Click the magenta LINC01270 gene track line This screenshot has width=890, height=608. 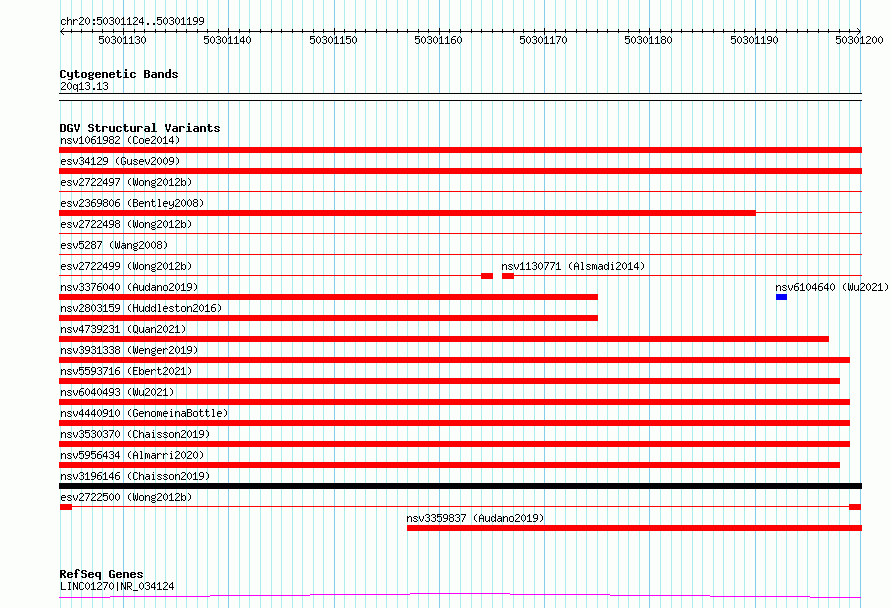click(x=460, y=595)
